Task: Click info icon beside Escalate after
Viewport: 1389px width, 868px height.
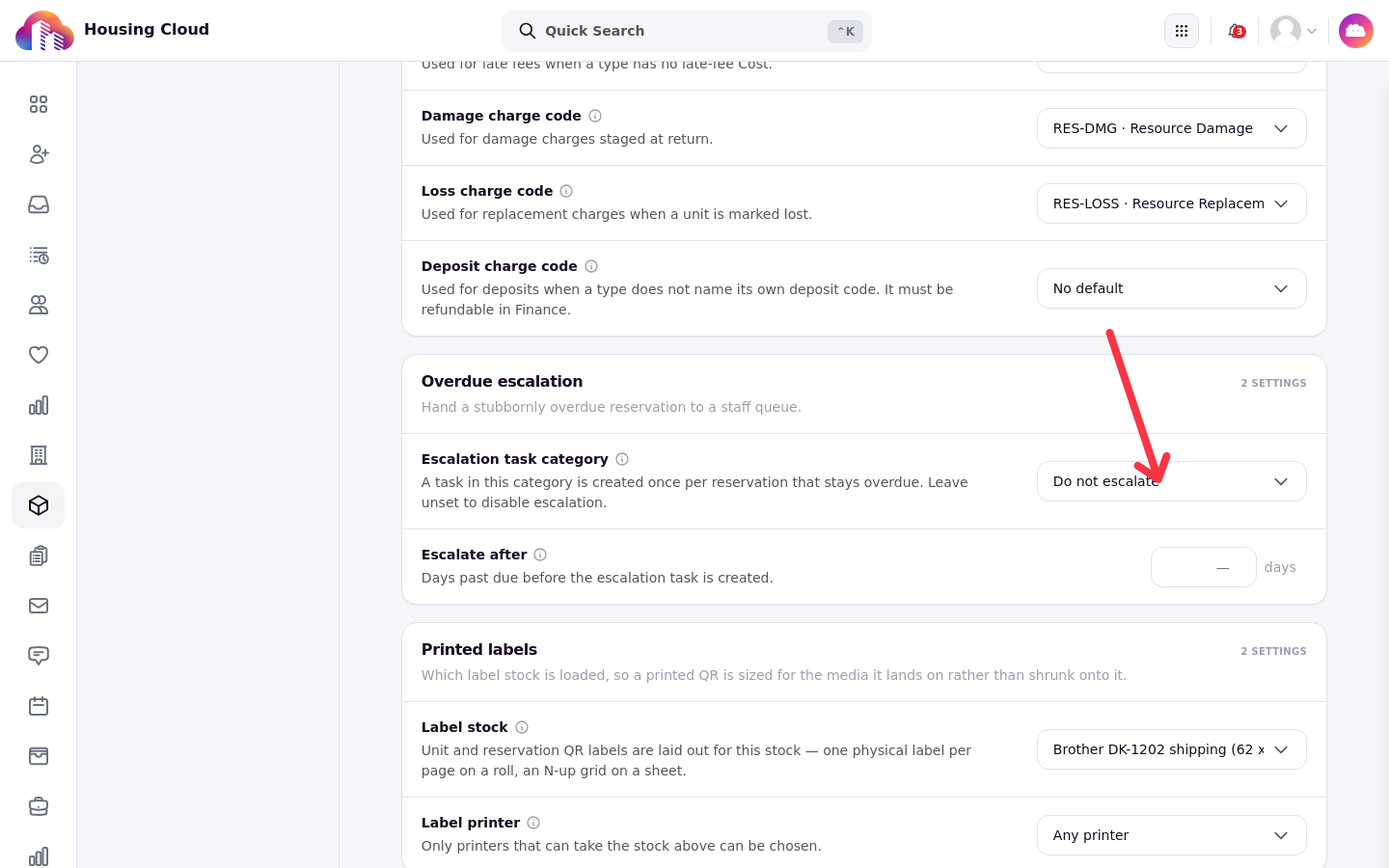Action: [540, 555]
